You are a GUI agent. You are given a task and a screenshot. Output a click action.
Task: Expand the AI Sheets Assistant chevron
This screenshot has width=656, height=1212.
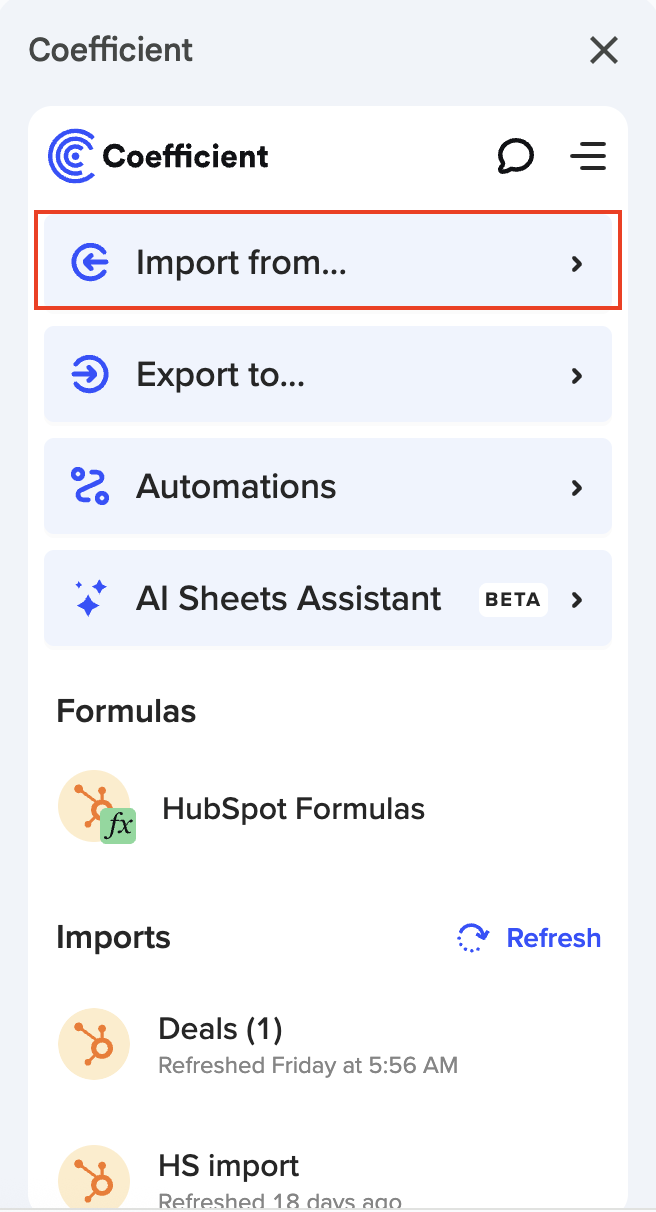tap(576, 600)
